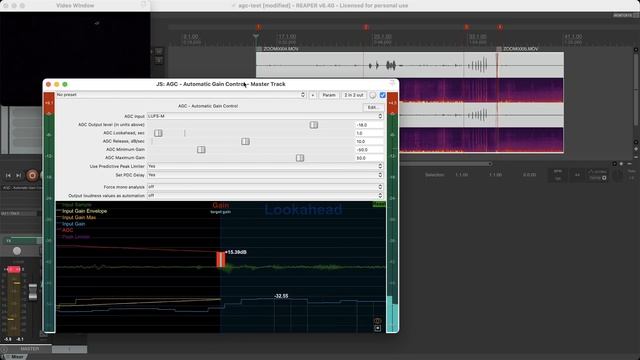The image size is (640, 360).
Task: Open the Force mono analysis dropdown
Action: pyautogui.click(x=265, y=187)
